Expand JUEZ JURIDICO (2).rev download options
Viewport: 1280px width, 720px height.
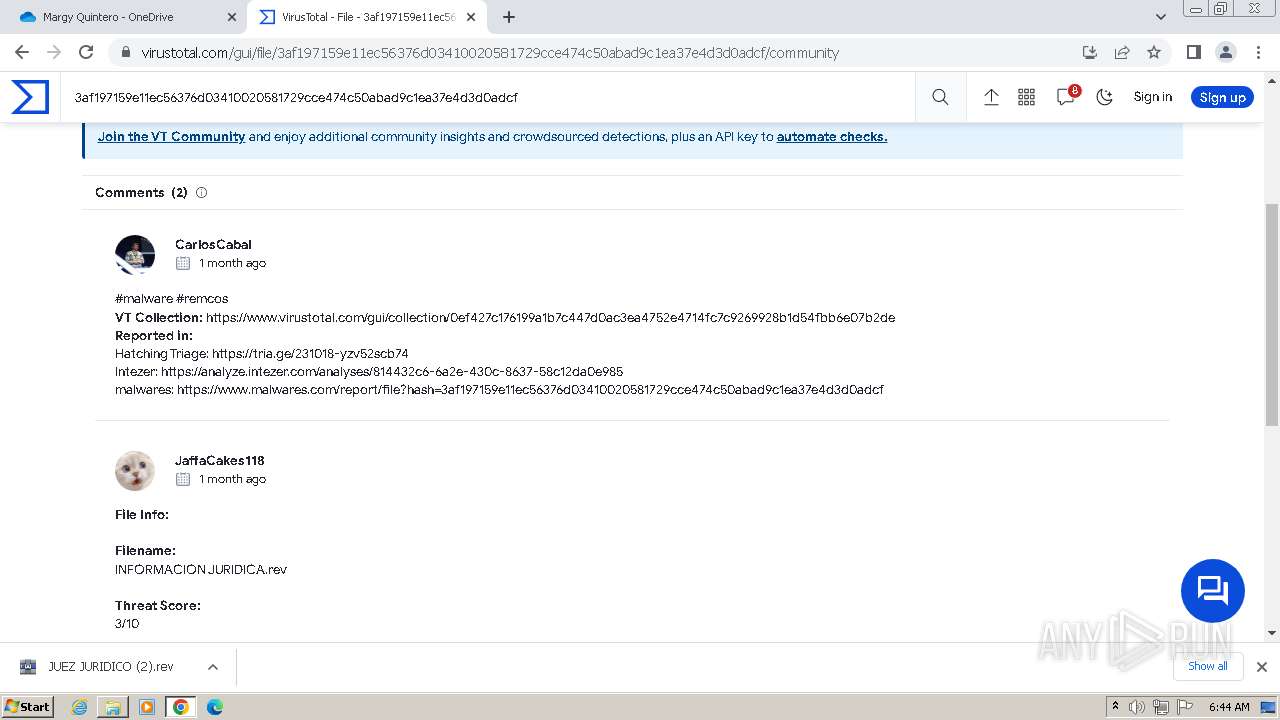click(212, 667)
